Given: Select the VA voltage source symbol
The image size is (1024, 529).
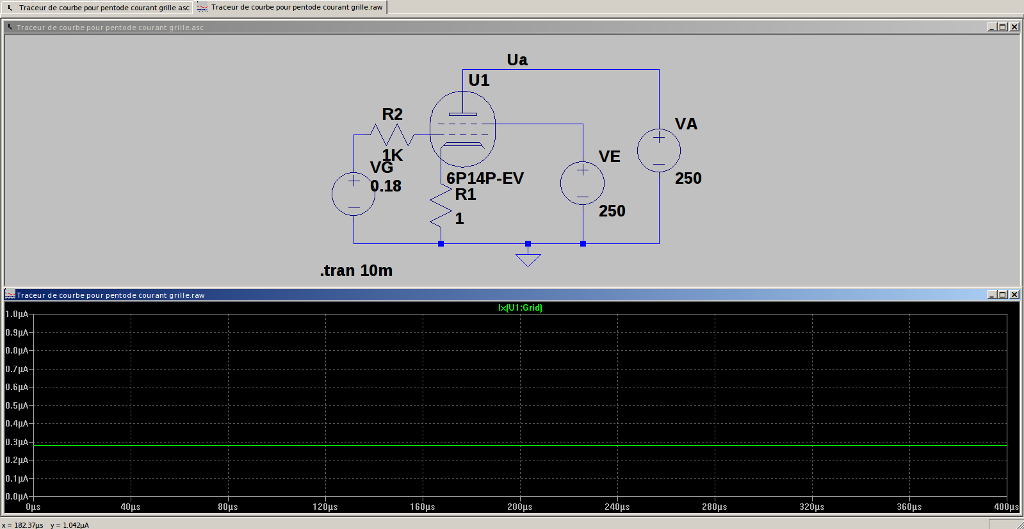Looking at the screenshot, I should click(659, 150).
